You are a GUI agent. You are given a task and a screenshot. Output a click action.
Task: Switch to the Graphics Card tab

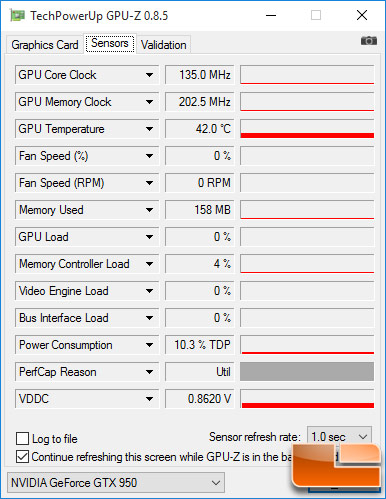point(45,45)
